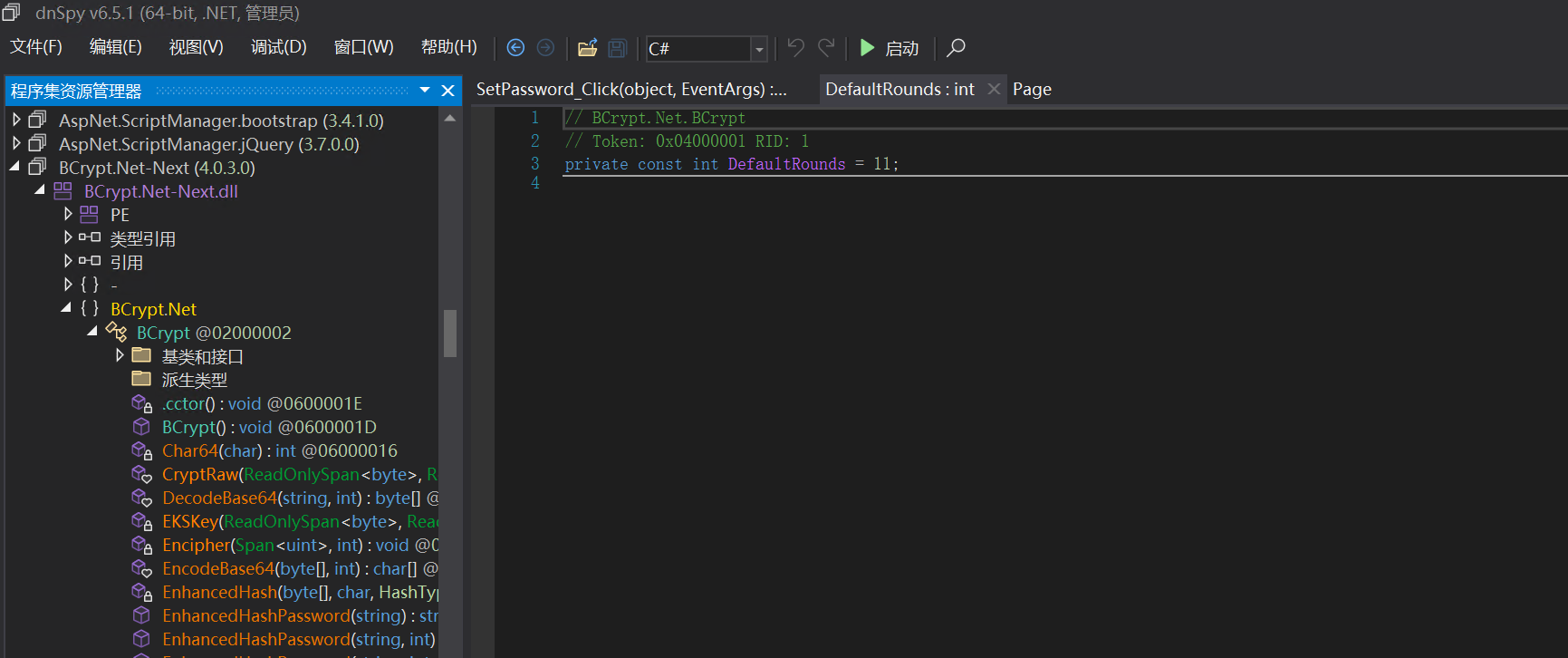Open the 文件(F) file menu

coord(36,47)
